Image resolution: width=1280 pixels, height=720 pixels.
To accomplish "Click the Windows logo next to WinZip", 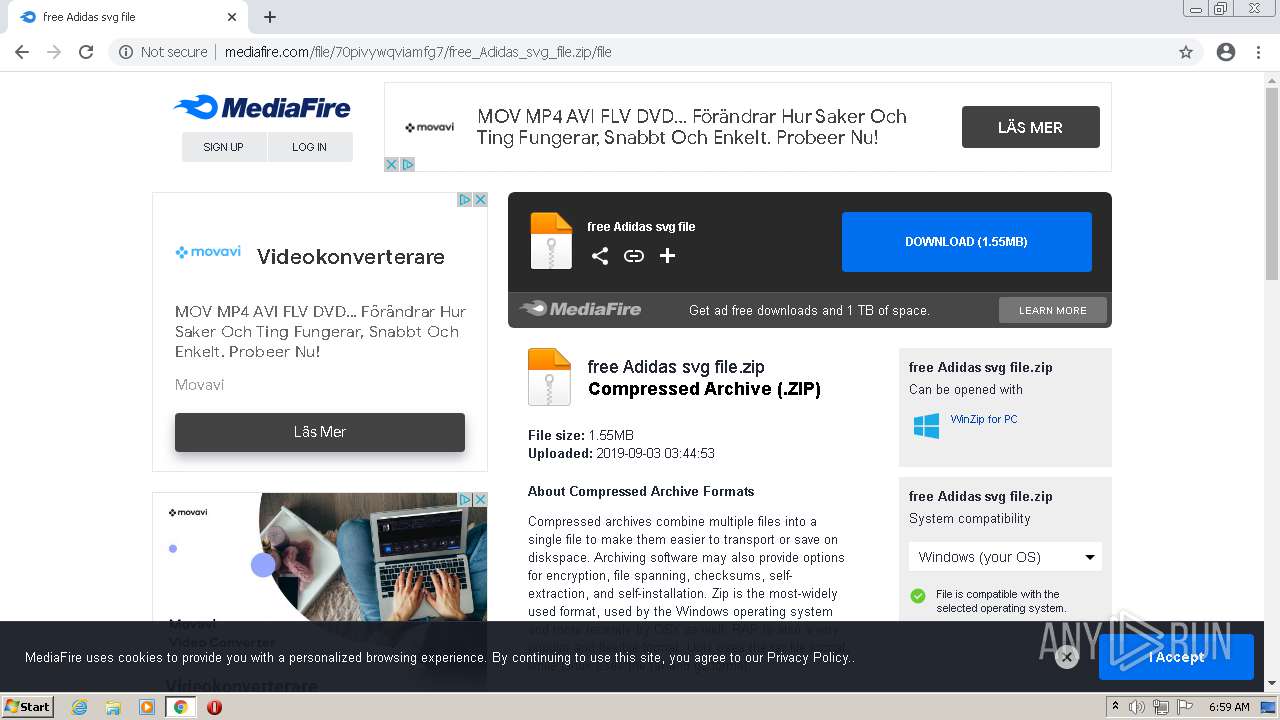I will point(926,425).
